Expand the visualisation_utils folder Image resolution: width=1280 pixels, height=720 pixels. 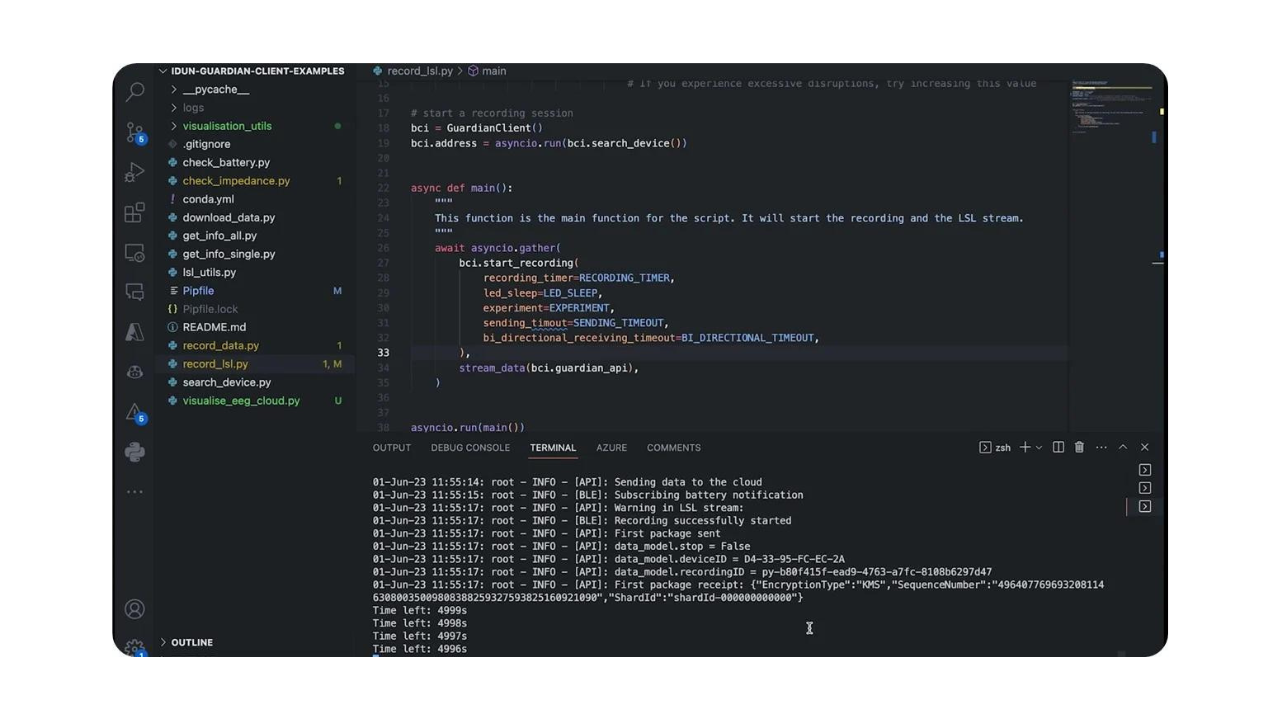tap(226, 126)
